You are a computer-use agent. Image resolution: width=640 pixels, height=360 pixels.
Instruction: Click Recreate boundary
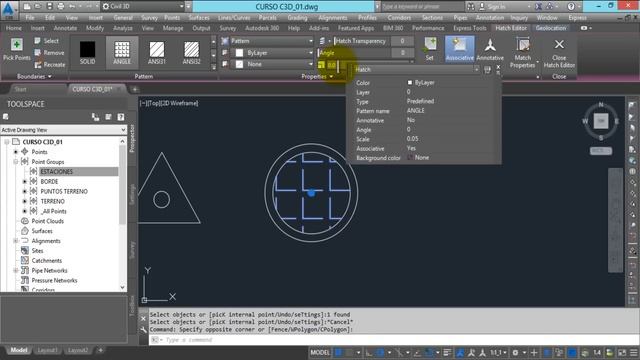(49, 64)
